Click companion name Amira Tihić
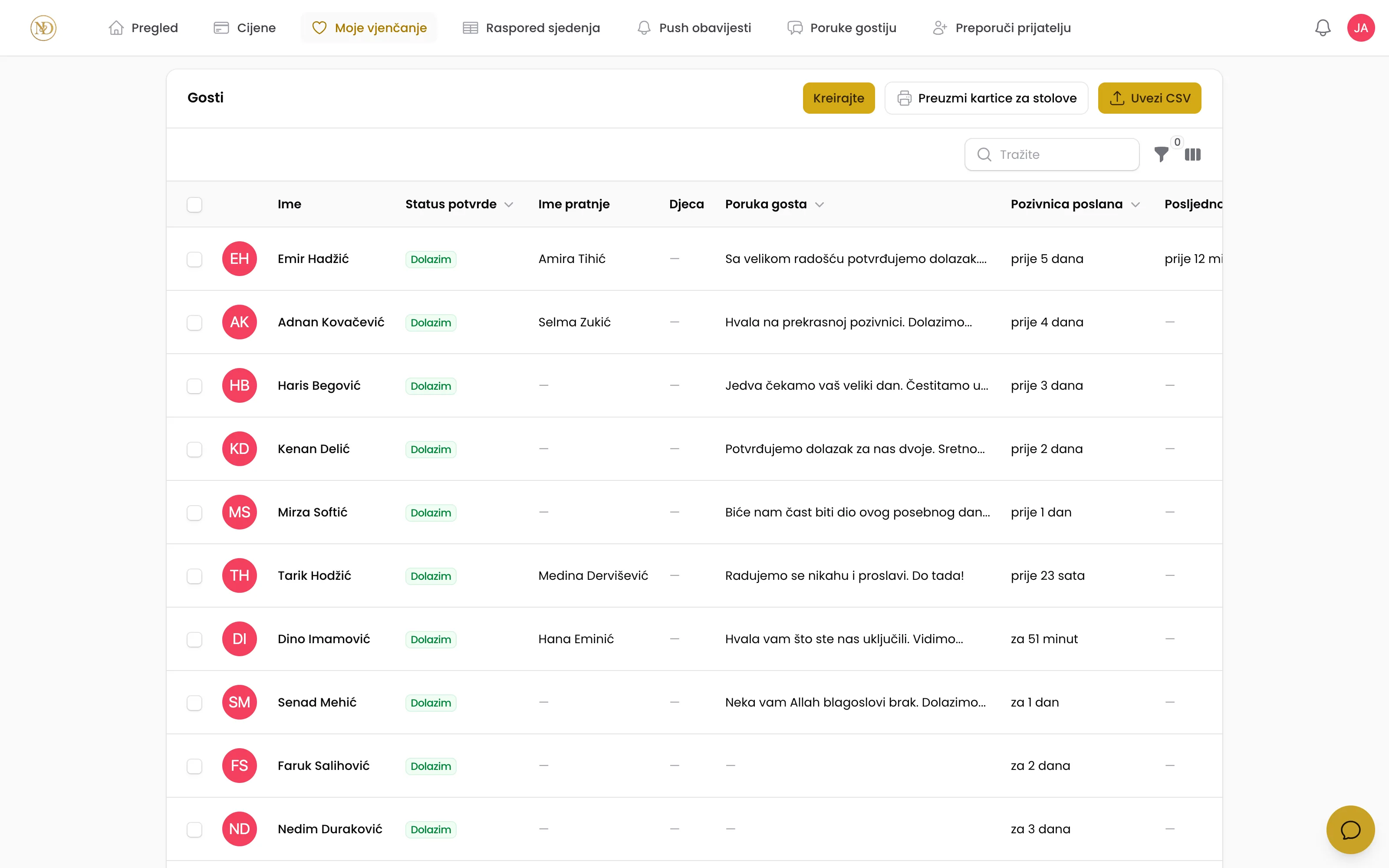The height and width of the screenshot is (868, 1389). coord(572,259)
